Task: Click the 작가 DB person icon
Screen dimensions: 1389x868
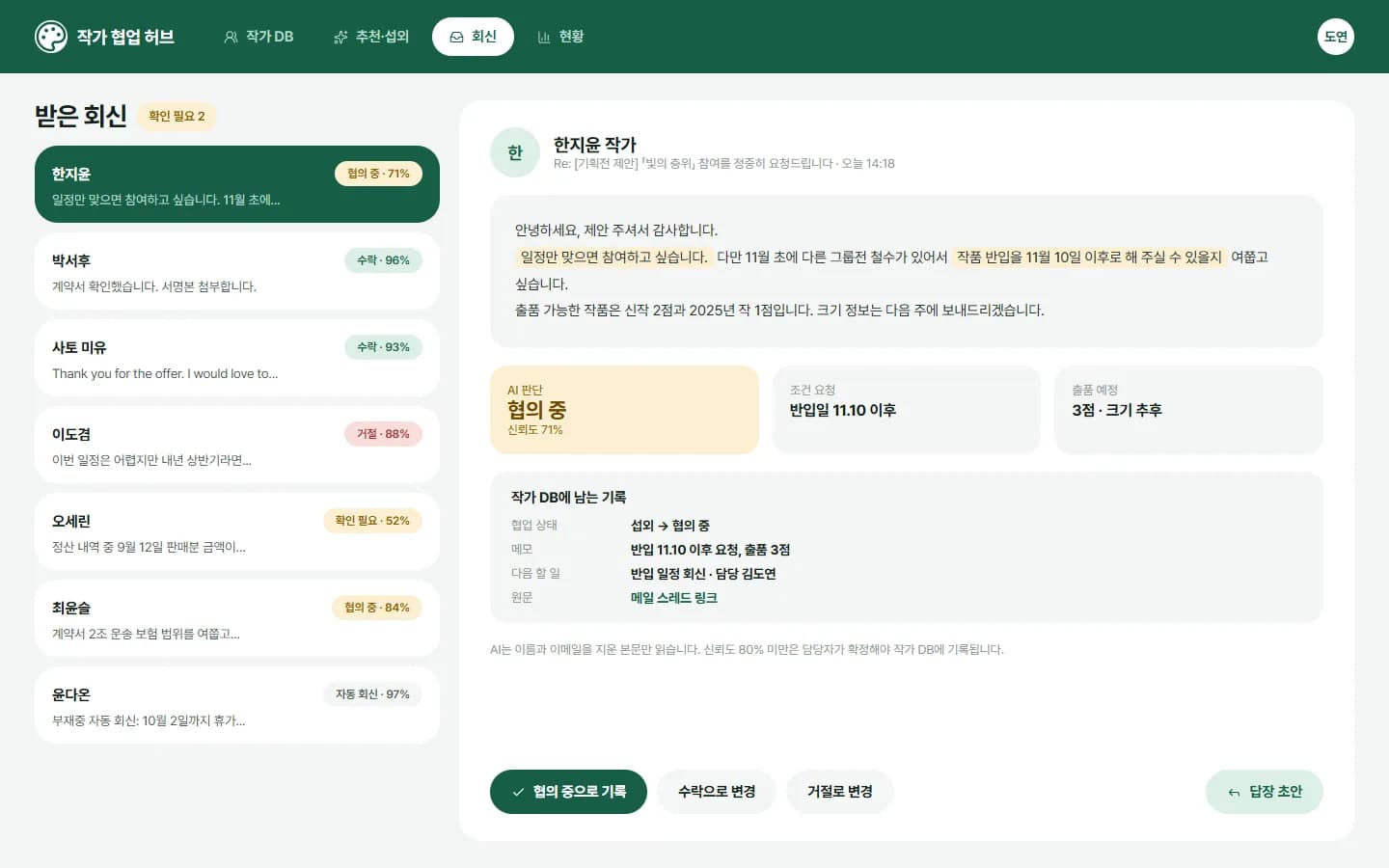Action: [231, 37]
